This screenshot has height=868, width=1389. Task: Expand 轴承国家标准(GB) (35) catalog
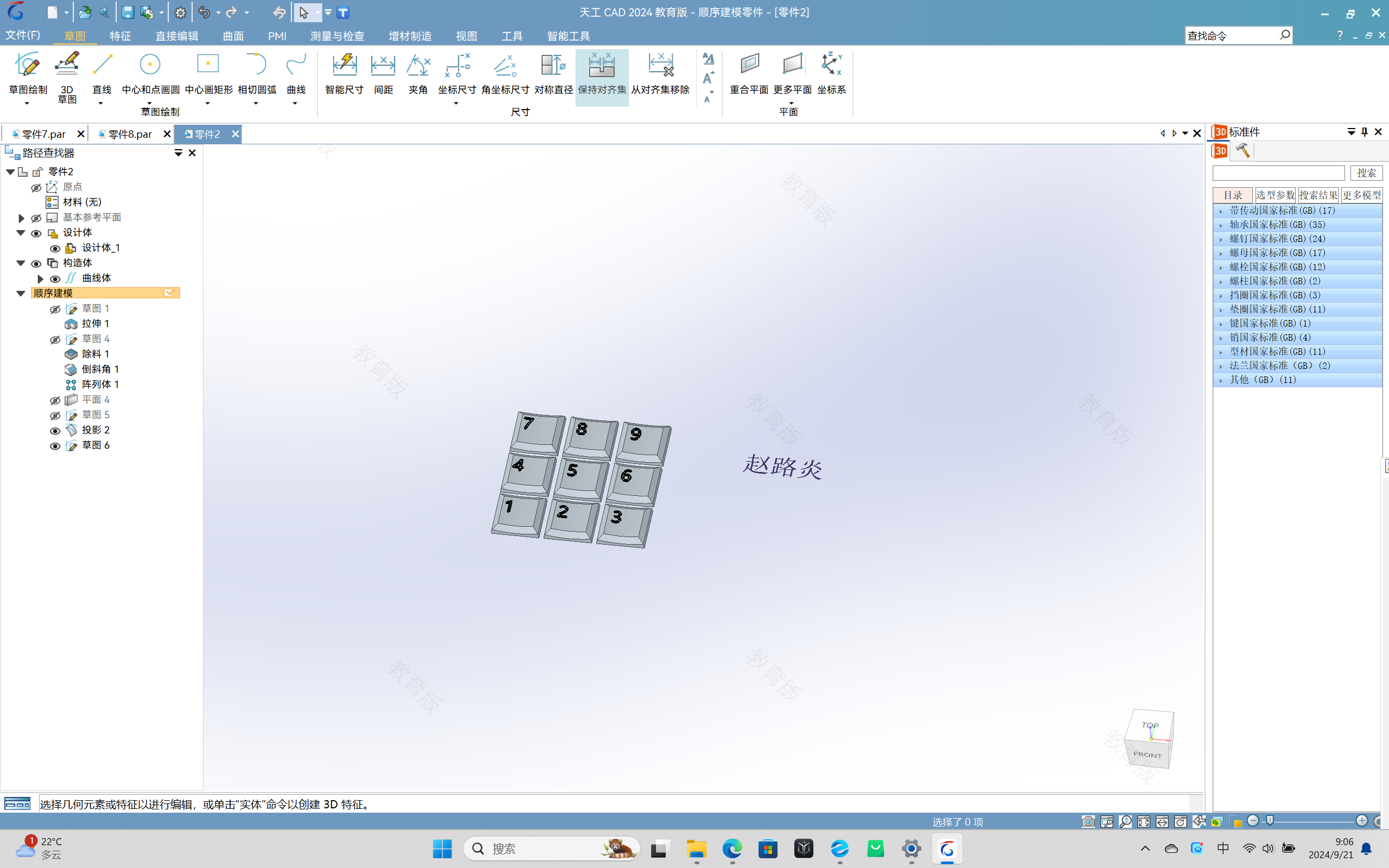point(1221,225)
